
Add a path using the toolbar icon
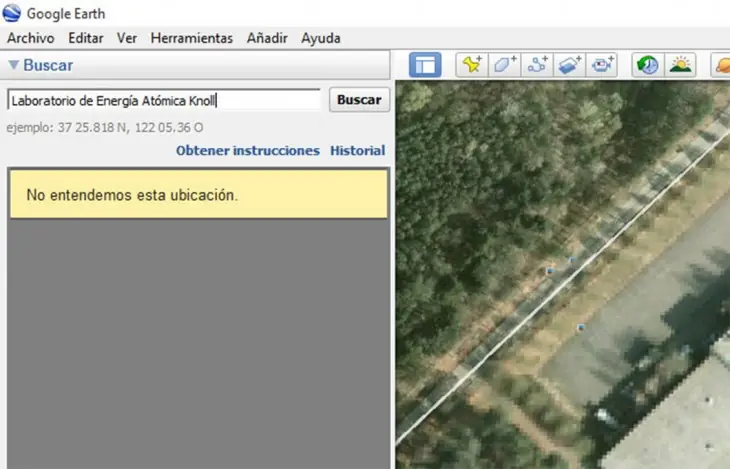point(537,65)
